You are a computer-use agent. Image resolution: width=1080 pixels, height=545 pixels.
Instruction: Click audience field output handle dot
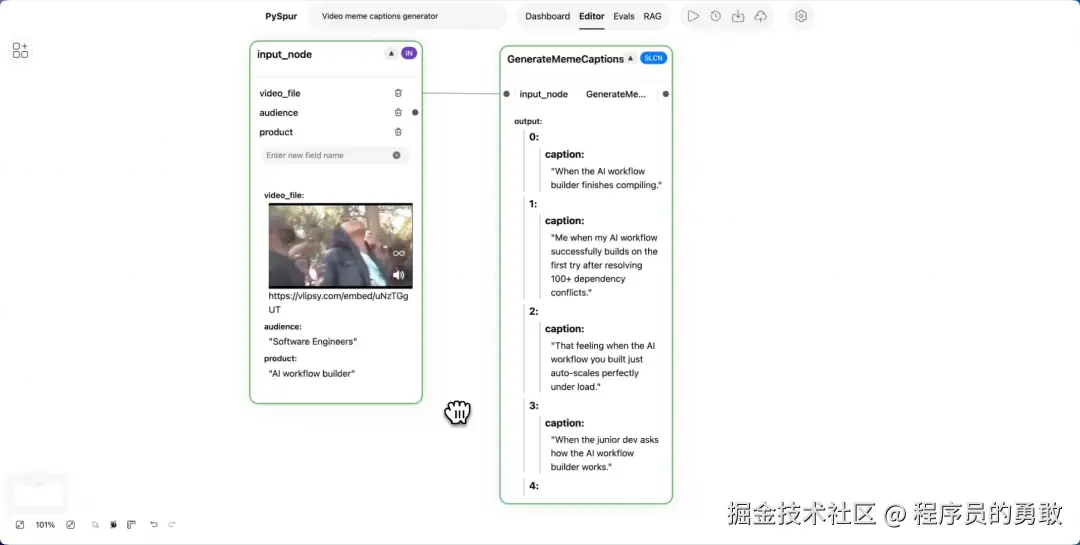[415, 112]
